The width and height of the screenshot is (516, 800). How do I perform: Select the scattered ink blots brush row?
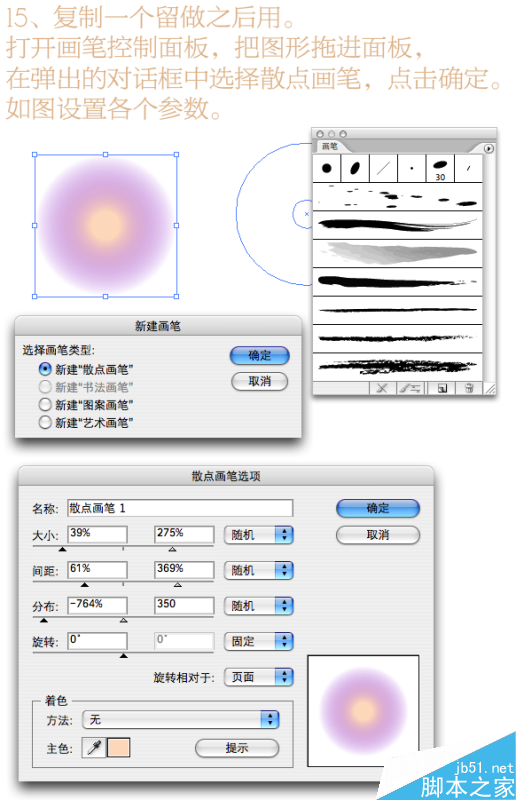pos(398,196)
